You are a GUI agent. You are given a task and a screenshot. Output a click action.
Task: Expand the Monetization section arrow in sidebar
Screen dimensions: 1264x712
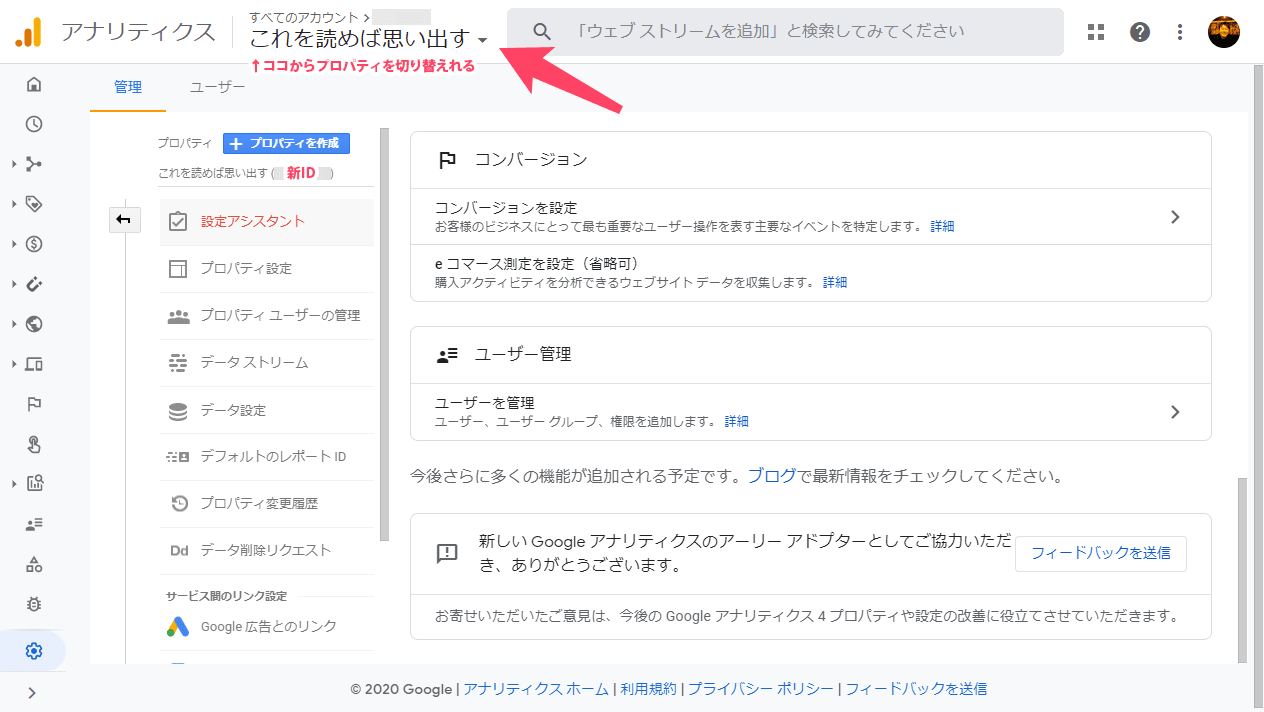14,244
